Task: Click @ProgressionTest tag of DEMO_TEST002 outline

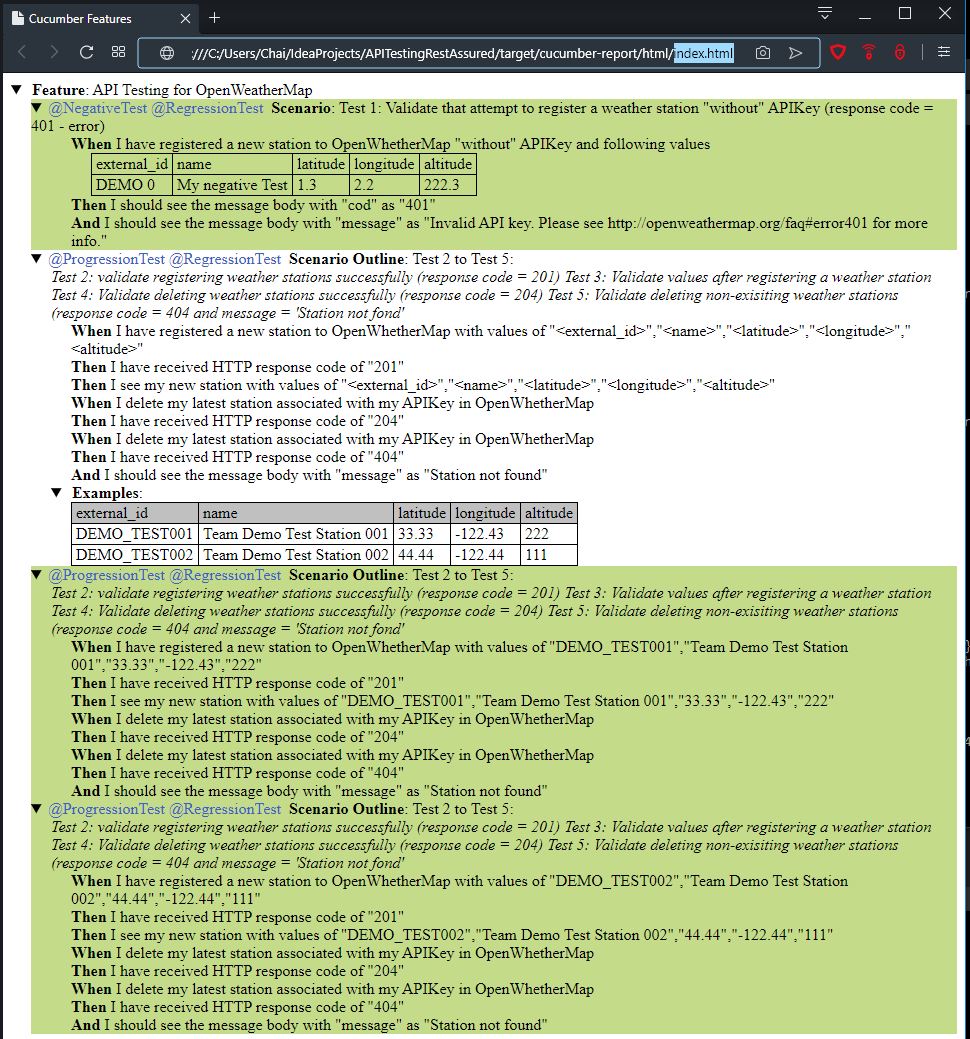Action: [x=107, y=809]
